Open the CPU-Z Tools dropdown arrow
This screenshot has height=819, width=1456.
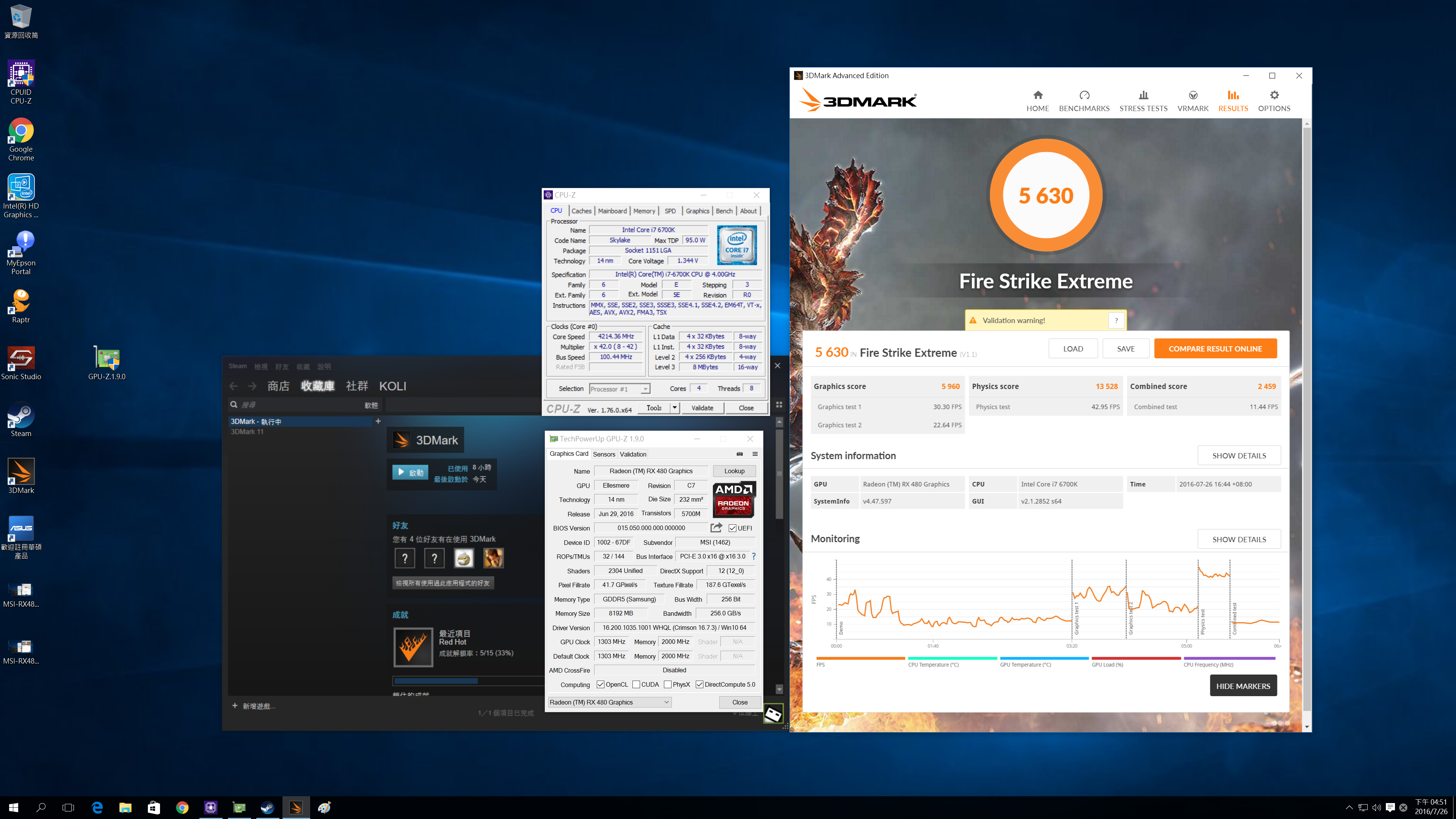674,408
